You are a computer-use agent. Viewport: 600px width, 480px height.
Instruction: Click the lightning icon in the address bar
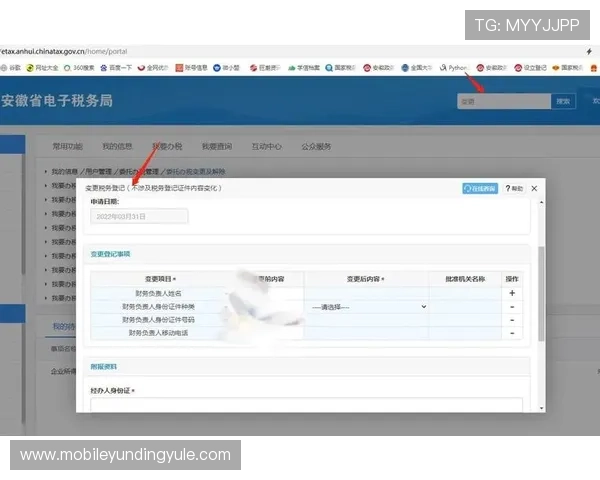point(589,51)
